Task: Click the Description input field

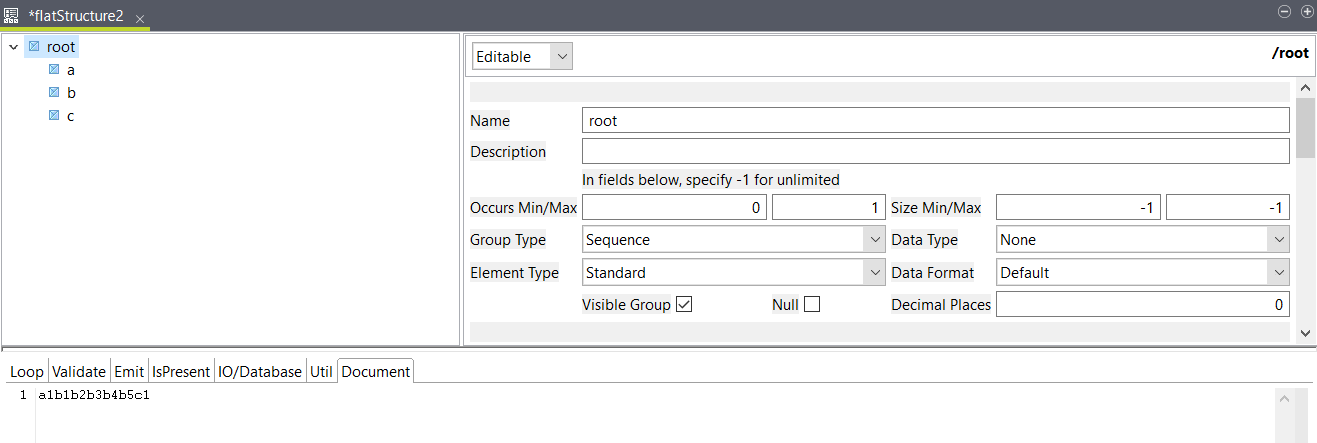Action: 935,152
